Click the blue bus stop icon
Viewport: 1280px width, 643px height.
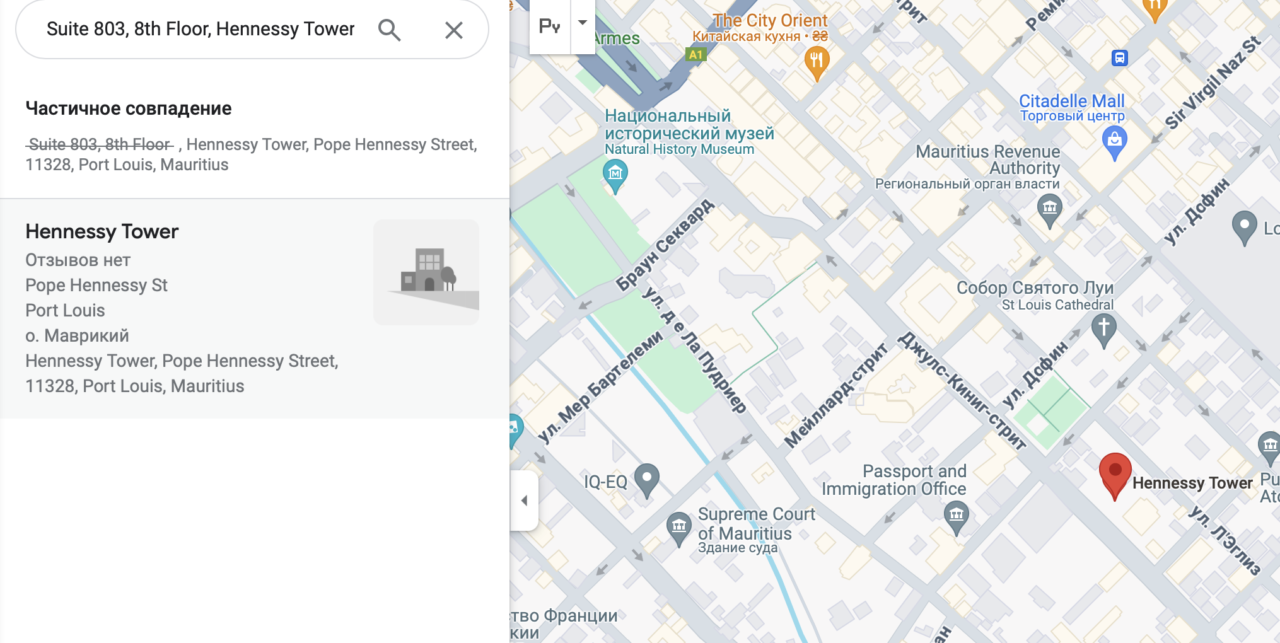(1120, 58)
